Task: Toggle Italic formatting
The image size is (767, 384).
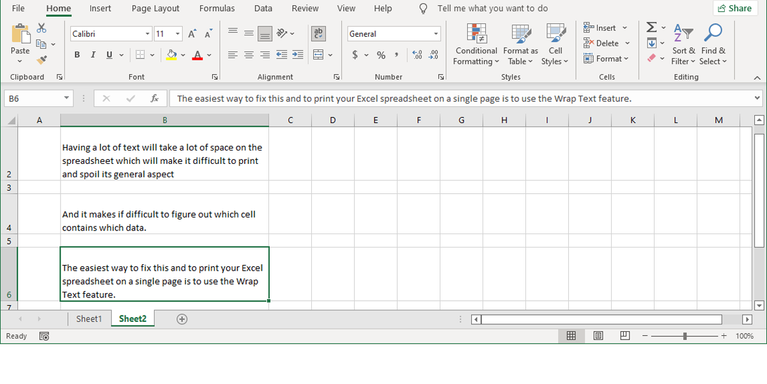Action: point(93,55)
